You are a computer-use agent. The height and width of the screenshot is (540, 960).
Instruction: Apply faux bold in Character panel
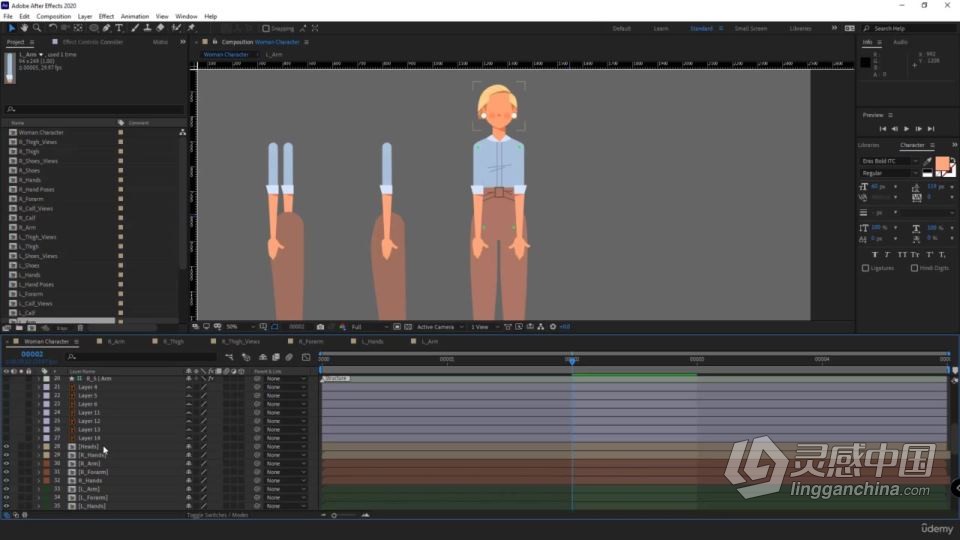pyautogui.click(x=874, y=255)
